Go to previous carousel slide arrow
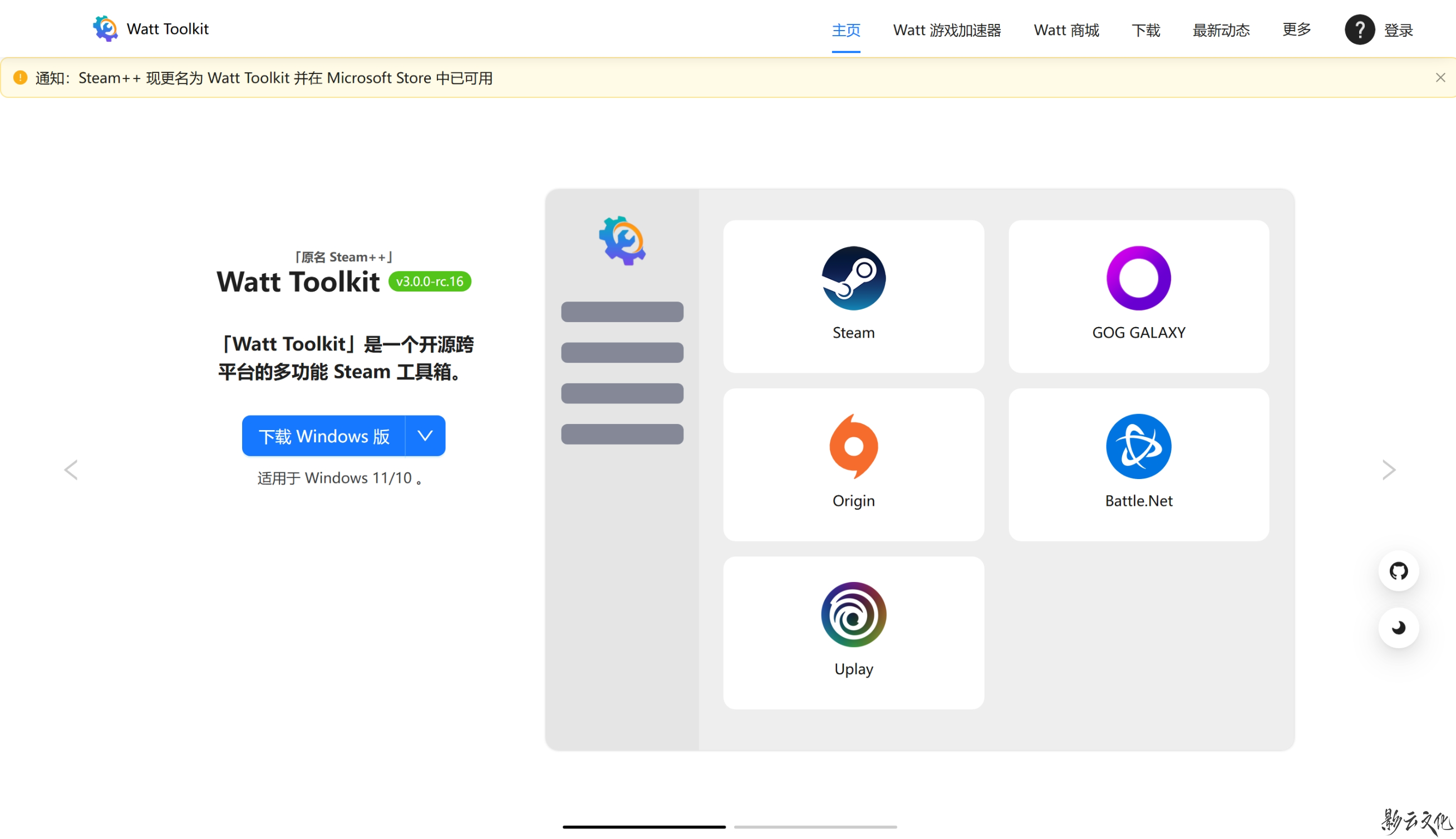 71,470
